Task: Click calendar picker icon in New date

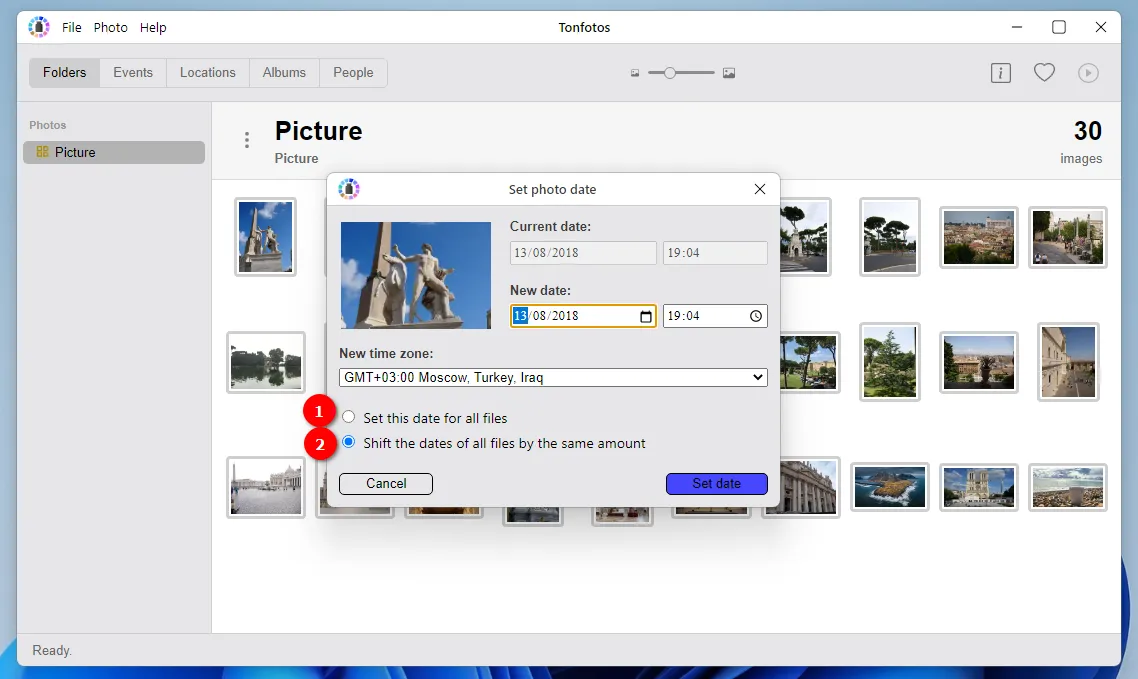Action: 646,317
